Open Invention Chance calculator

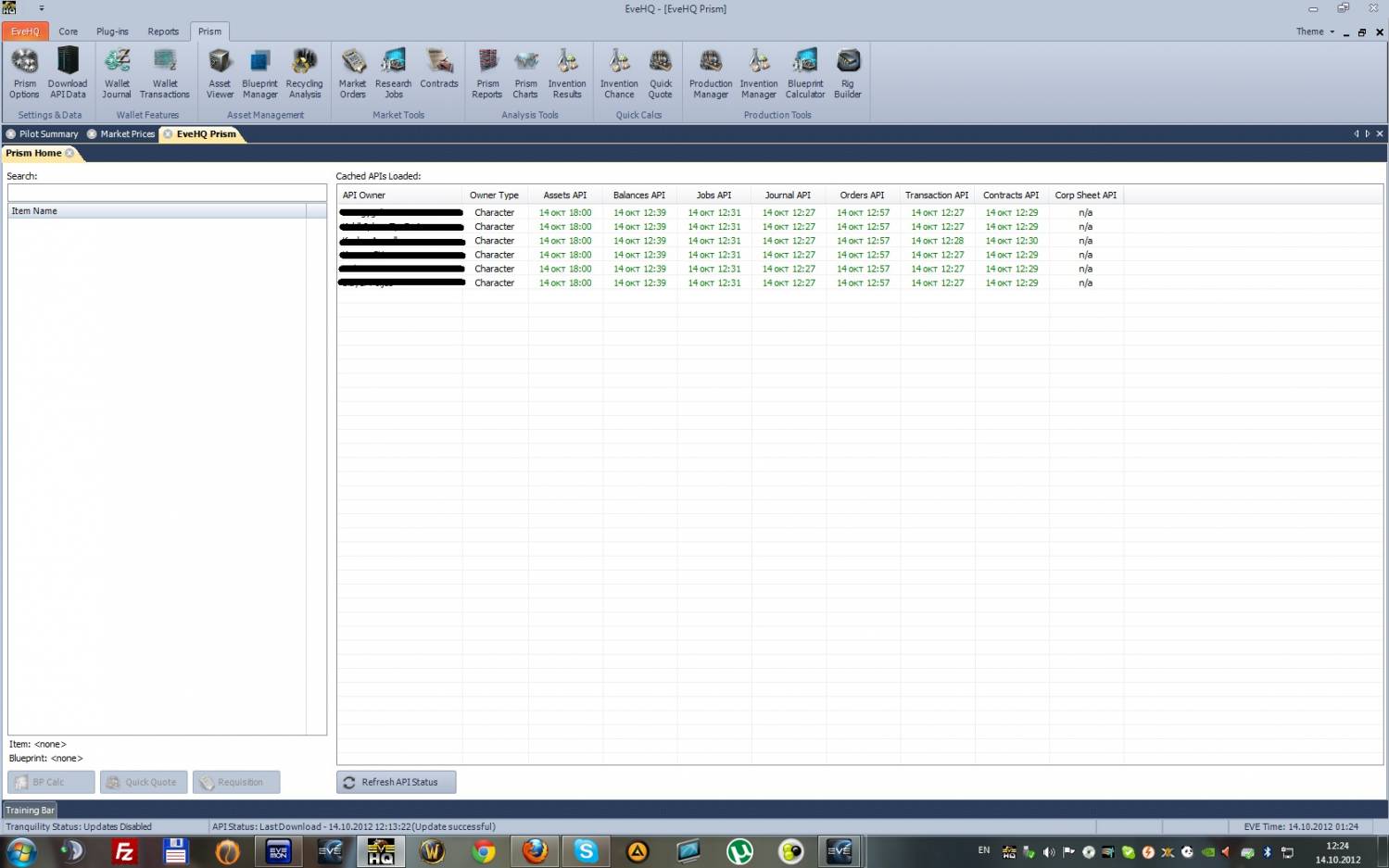[619, 73]
